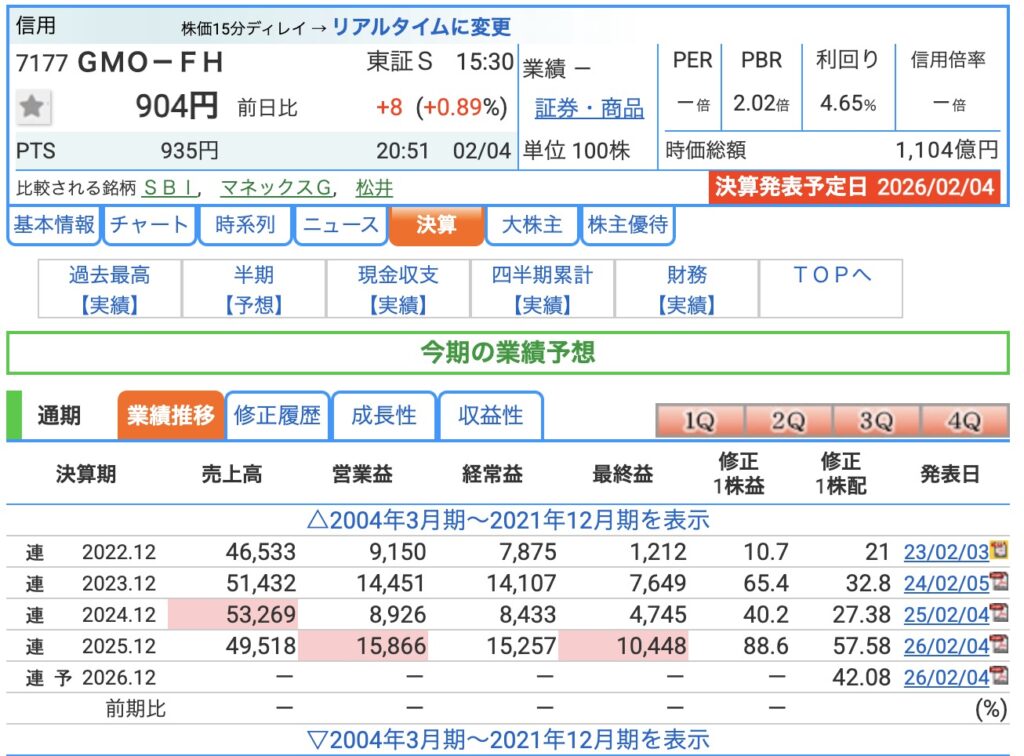Click the 決算発表予定日 2026/02/04 red banner
The image size is (1024, 756).
855,188
